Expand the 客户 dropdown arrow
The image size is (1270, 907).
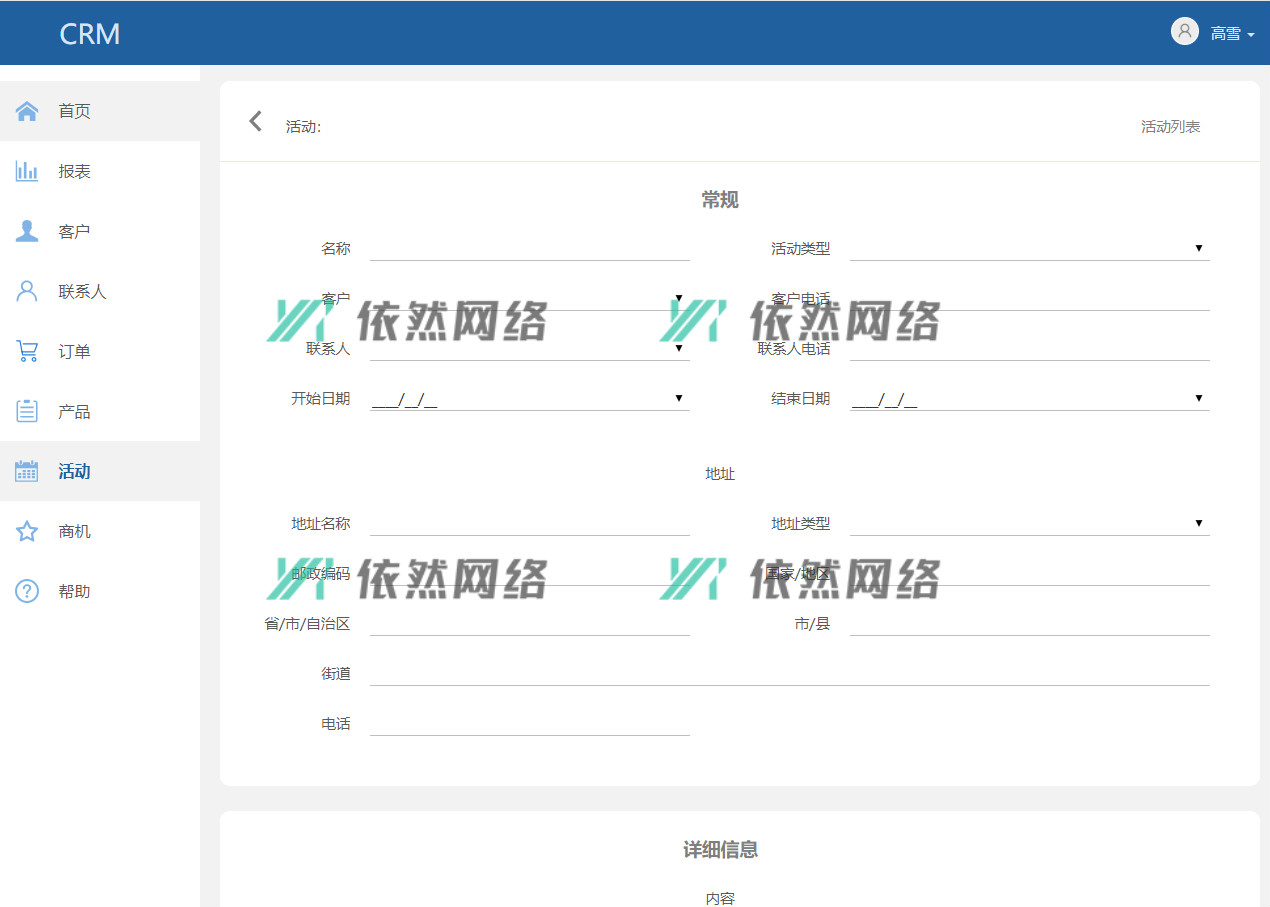tap(678, 298)
